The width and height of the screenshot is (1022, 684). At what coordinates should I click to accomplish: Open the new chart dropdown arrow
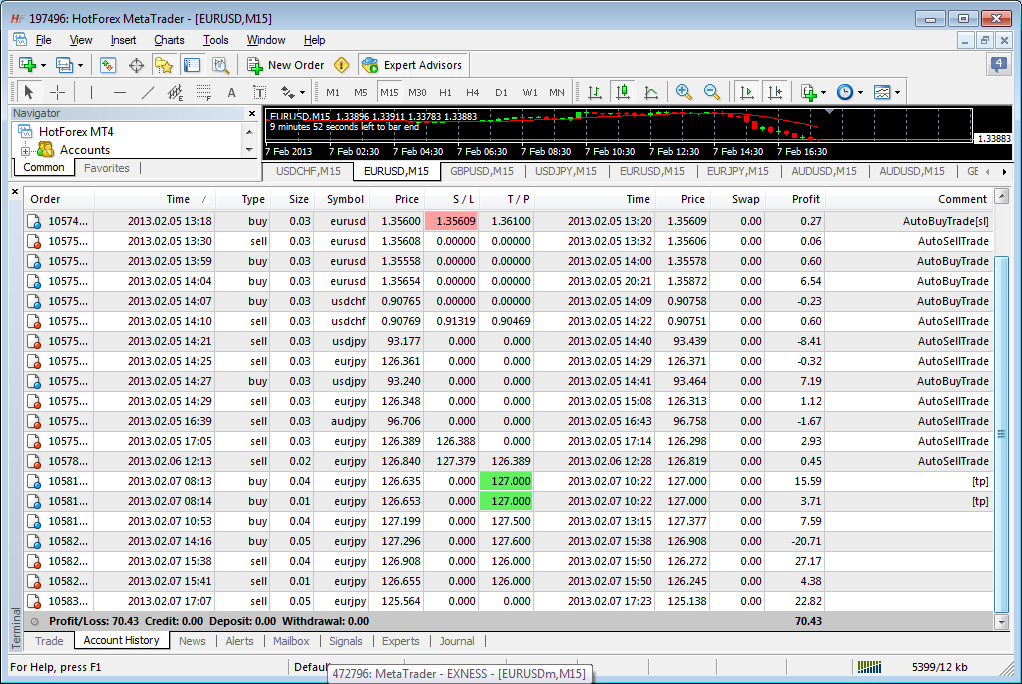click(43, 65)
